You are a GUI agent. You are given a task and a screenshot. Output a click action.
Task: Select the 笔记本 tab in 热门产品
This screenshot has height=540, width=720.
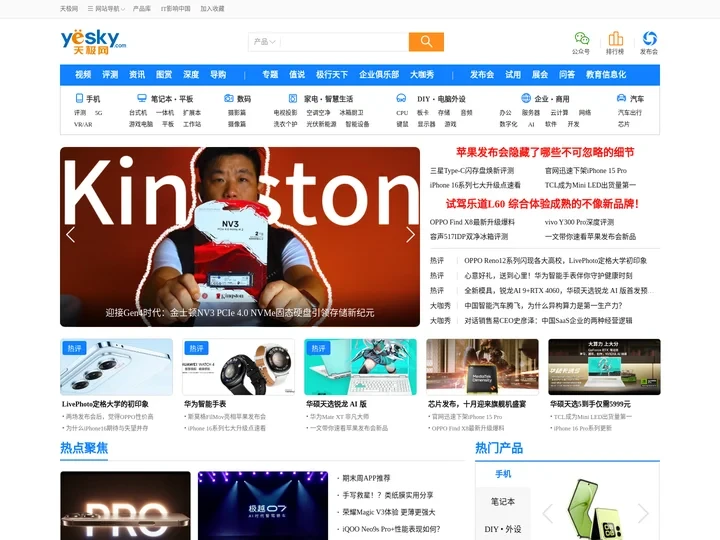(x=503, y=501)
